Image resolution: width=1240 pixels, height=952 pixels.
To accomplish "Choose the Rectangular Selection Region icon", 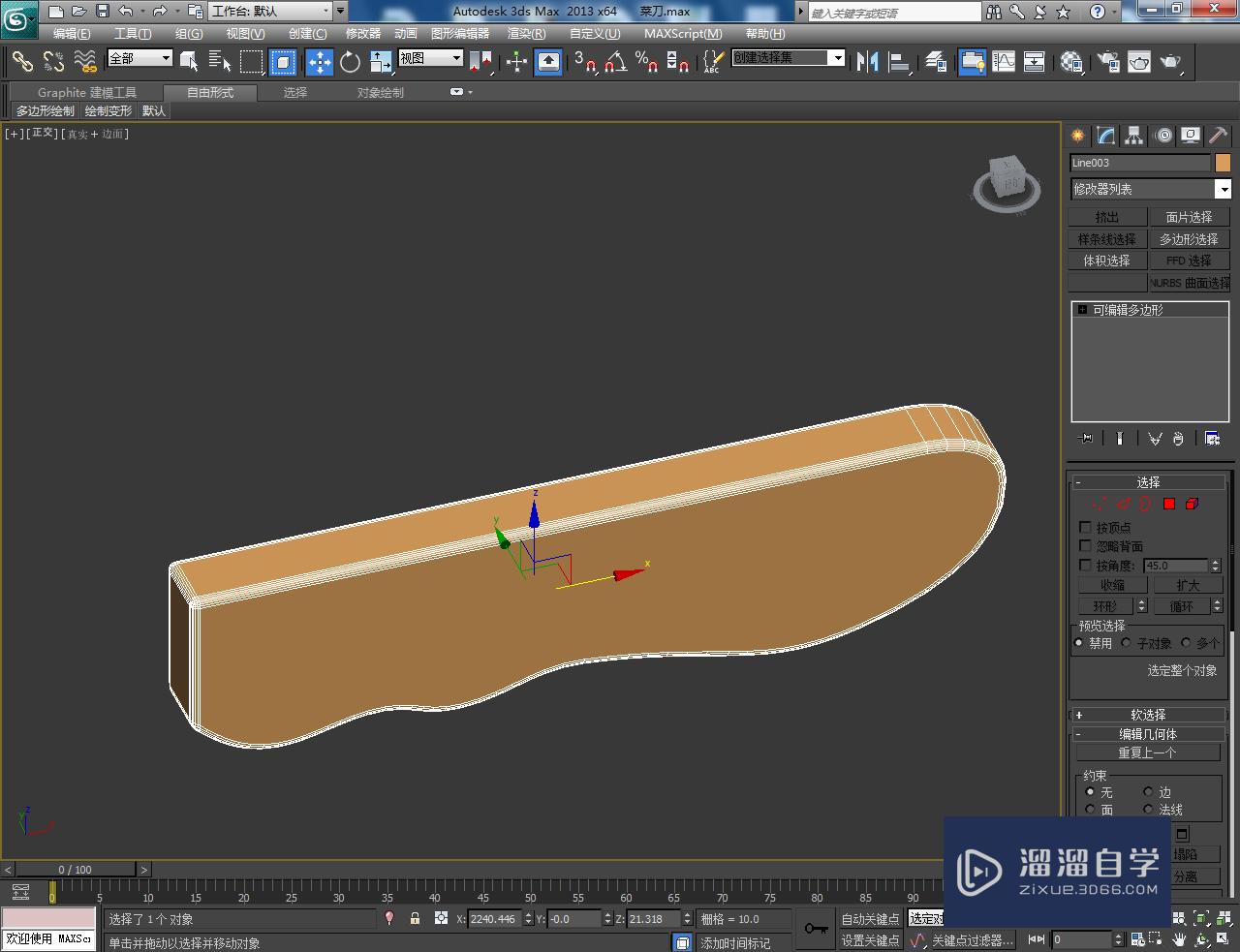I will (252, 62).
